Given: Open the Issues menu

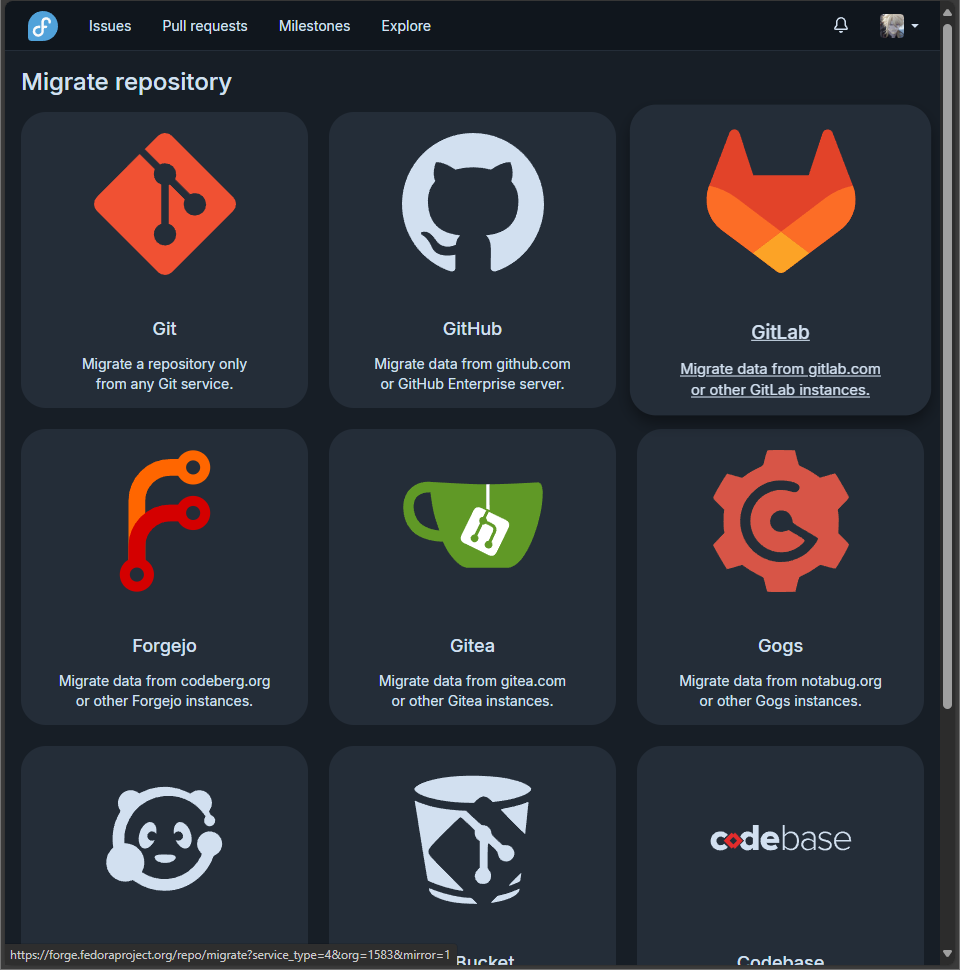Looking at the screenshot, I should [x=109, y=26].
